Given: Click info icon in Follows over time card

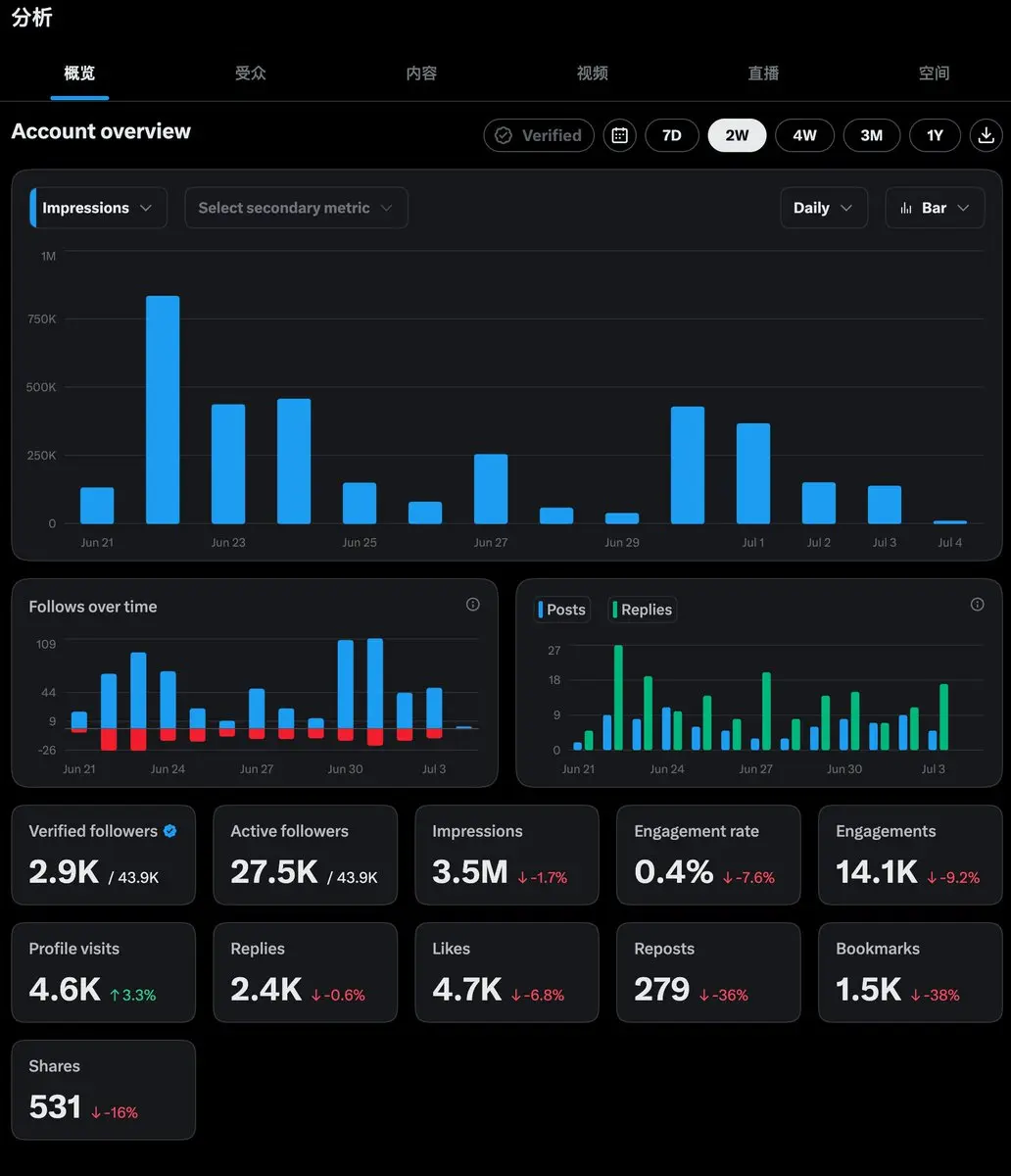Looking at the screenshot, I should point(473,605).
